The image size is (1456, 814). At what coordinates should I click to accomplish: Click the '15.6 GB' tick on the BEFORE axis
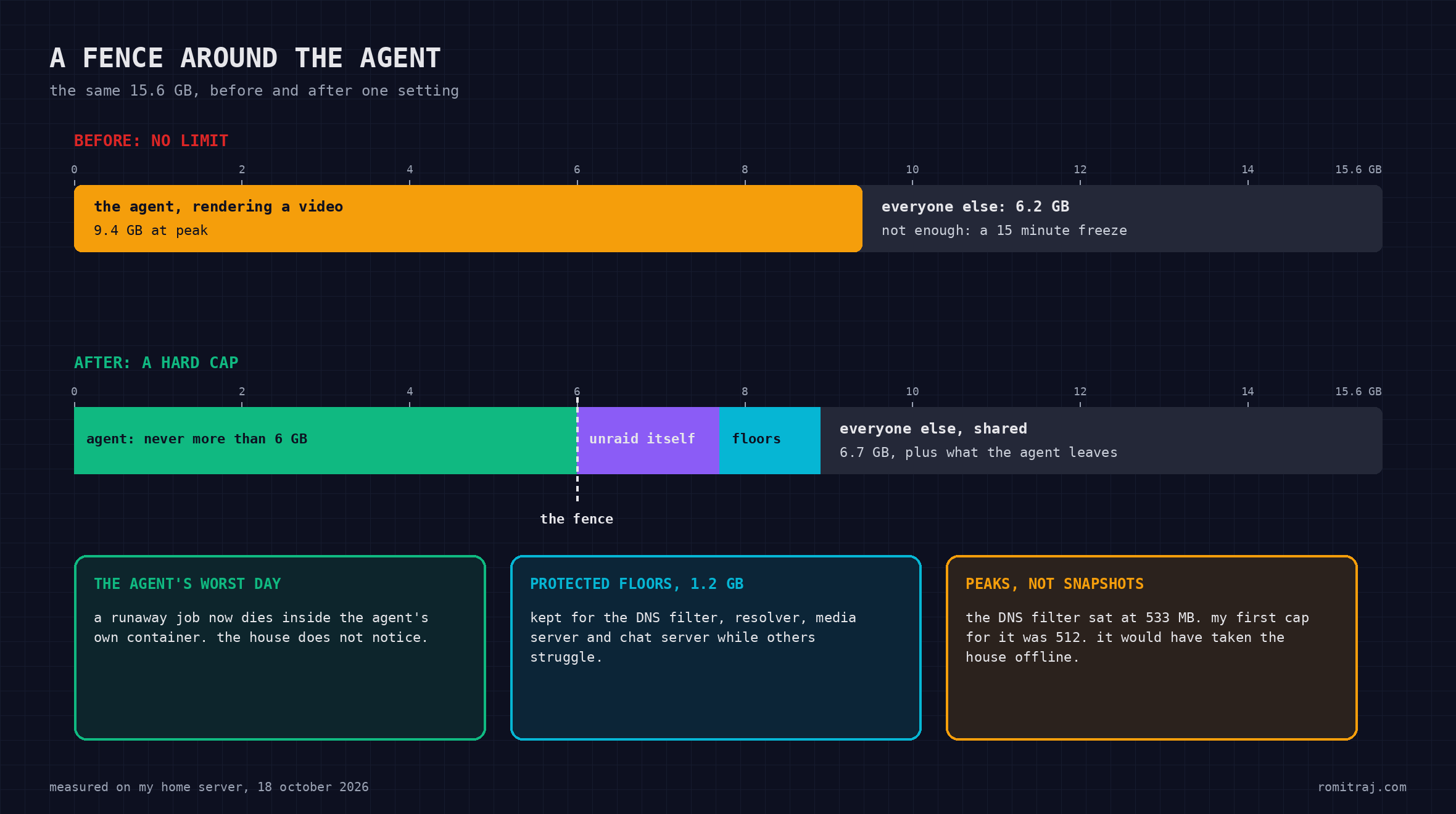click(x=1358, y=170)
